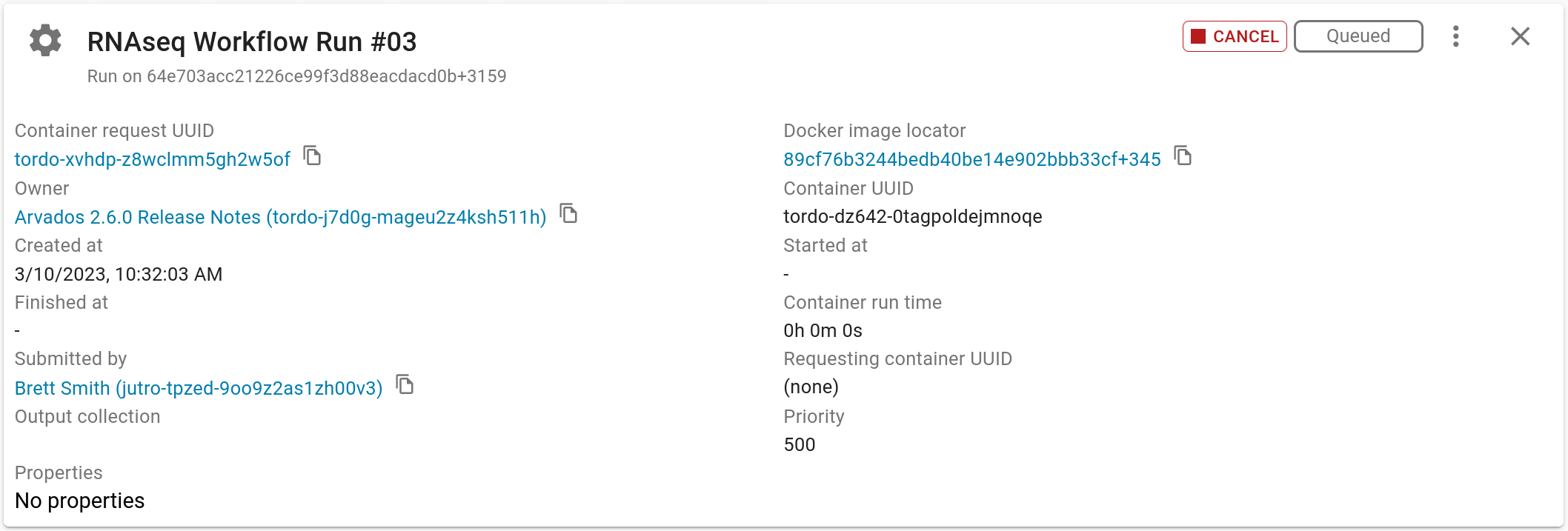The image size is (1568, 531).
Task: Click the priority value 500
Action: [x=800, y=444]
